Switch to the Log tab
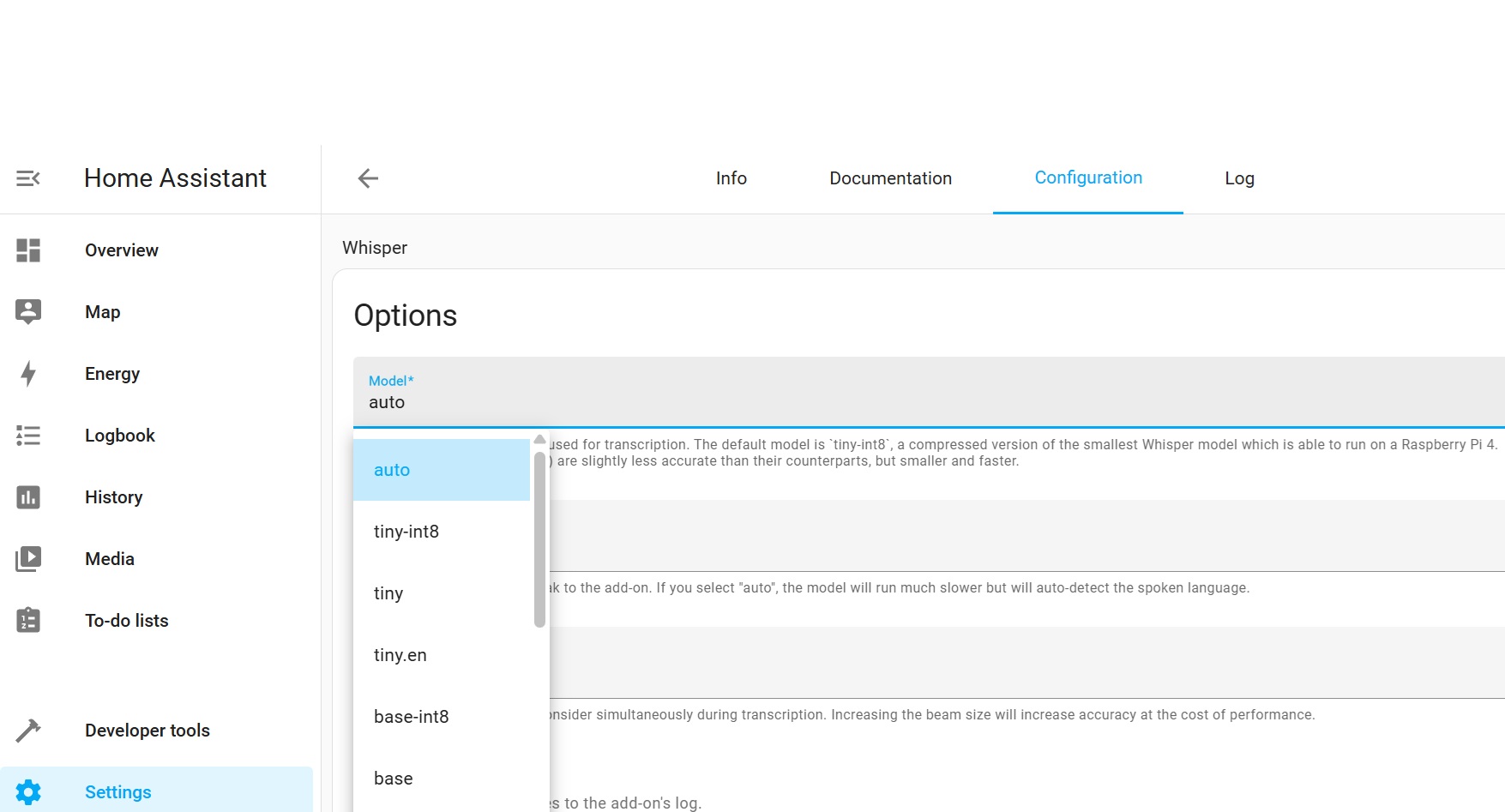The width and height of the screenshot is (1505, 812). click(1239, 178)
